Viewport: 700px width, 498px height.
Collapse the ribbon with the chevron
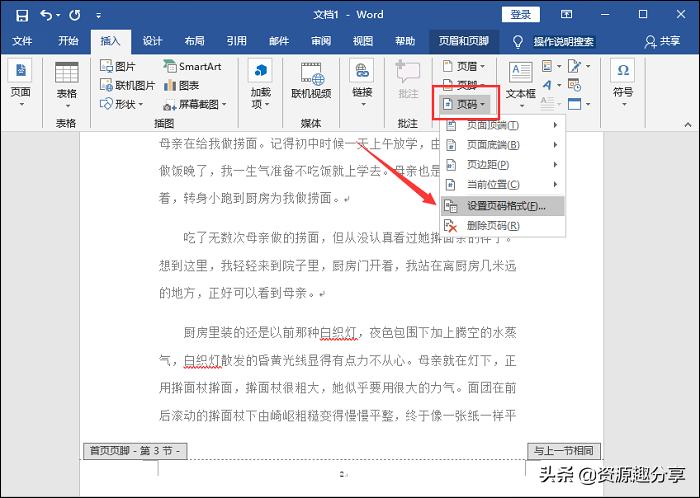[688, 125]
